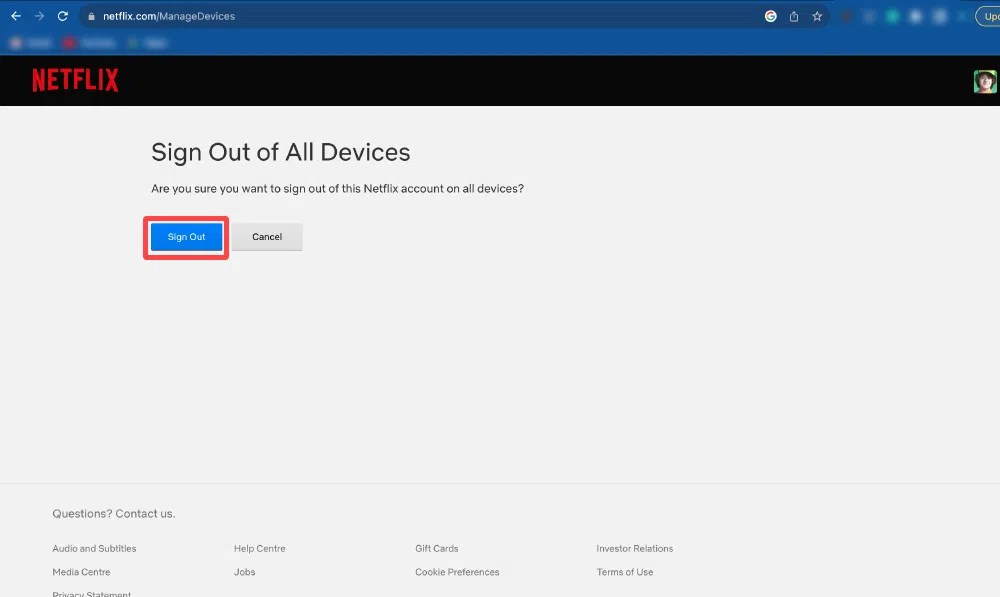Click the browser back arrow
The width and height of the screenshot is (1000, 597).
click(x=15, y=16)
